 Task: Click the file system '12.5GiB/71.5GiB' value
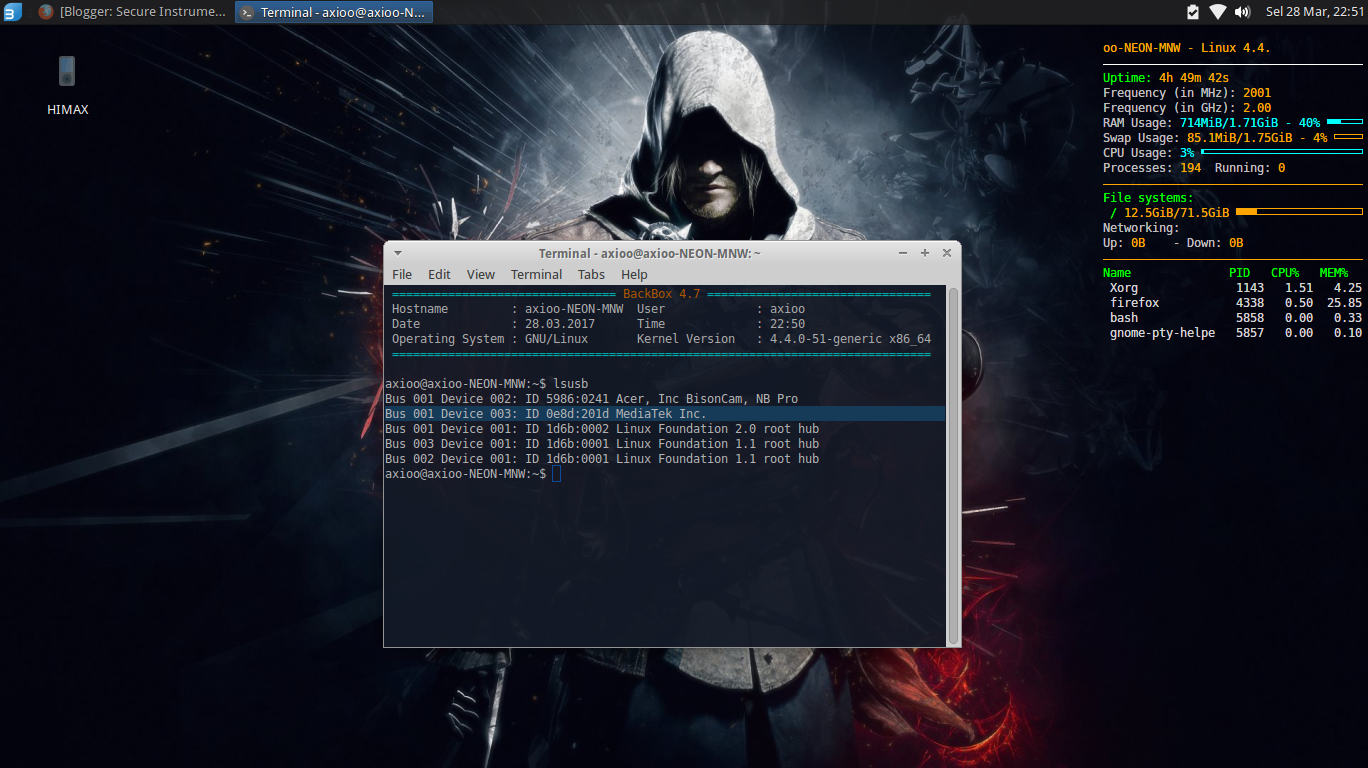pyautogui.click(x=1177, y=213)
